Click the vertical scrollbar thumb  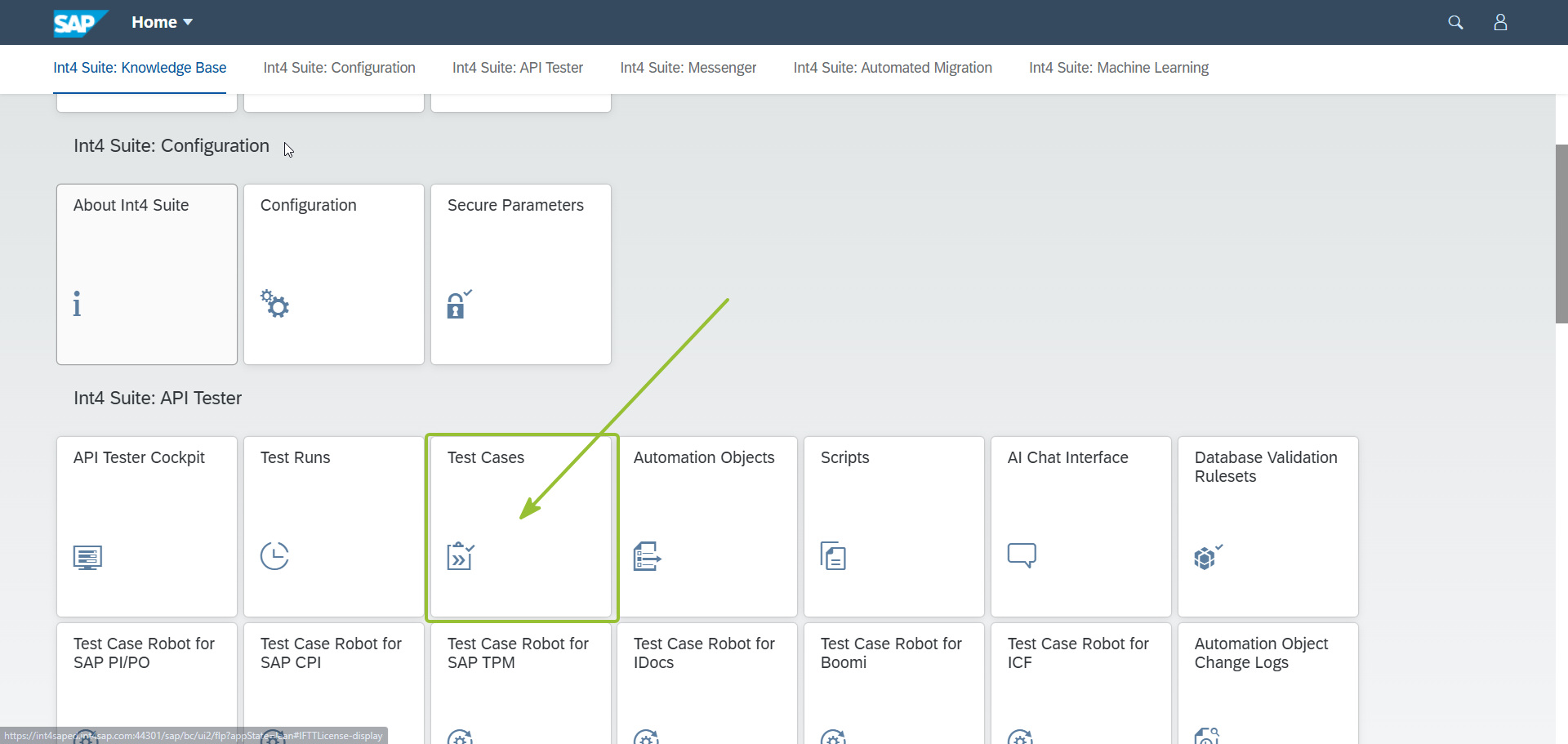[1561, 234]
